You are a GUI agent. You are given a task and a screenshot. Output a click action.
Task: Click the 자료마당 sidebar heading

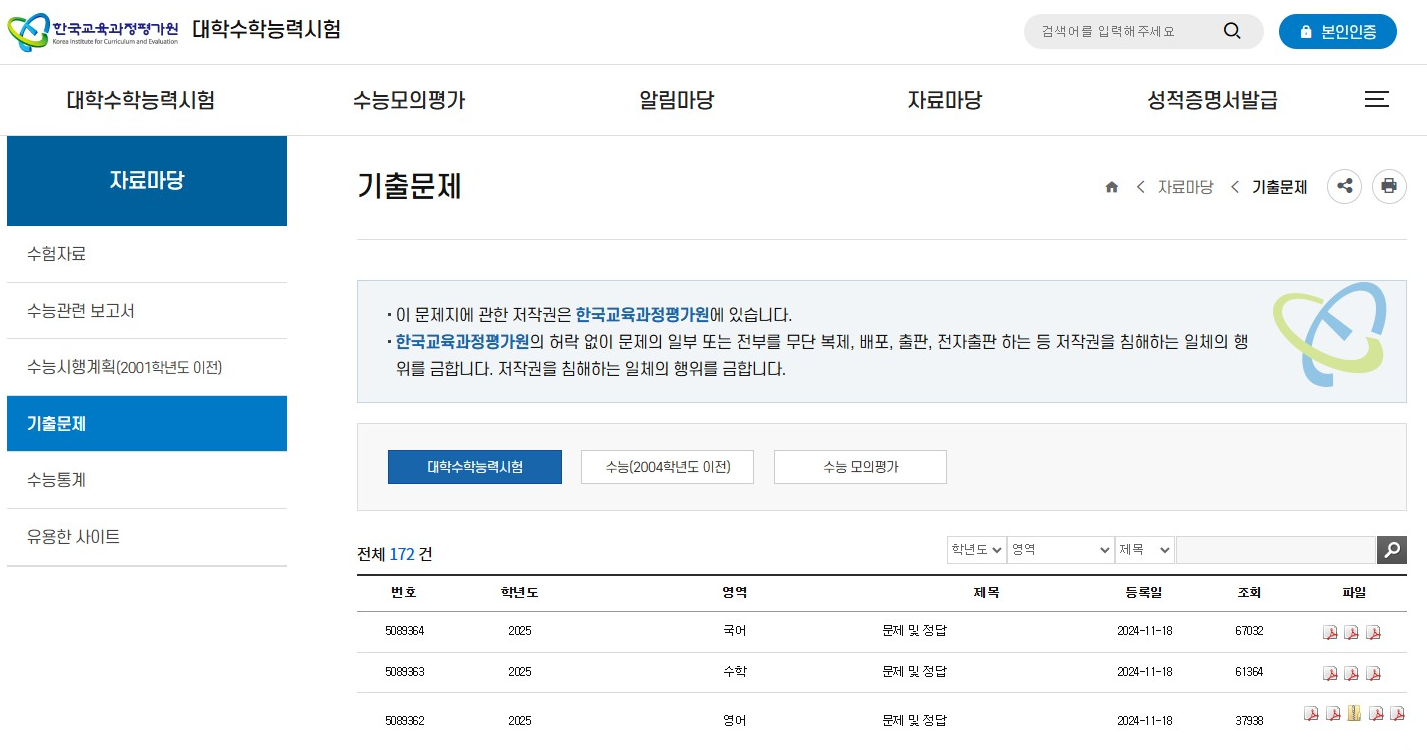(147, 181)
